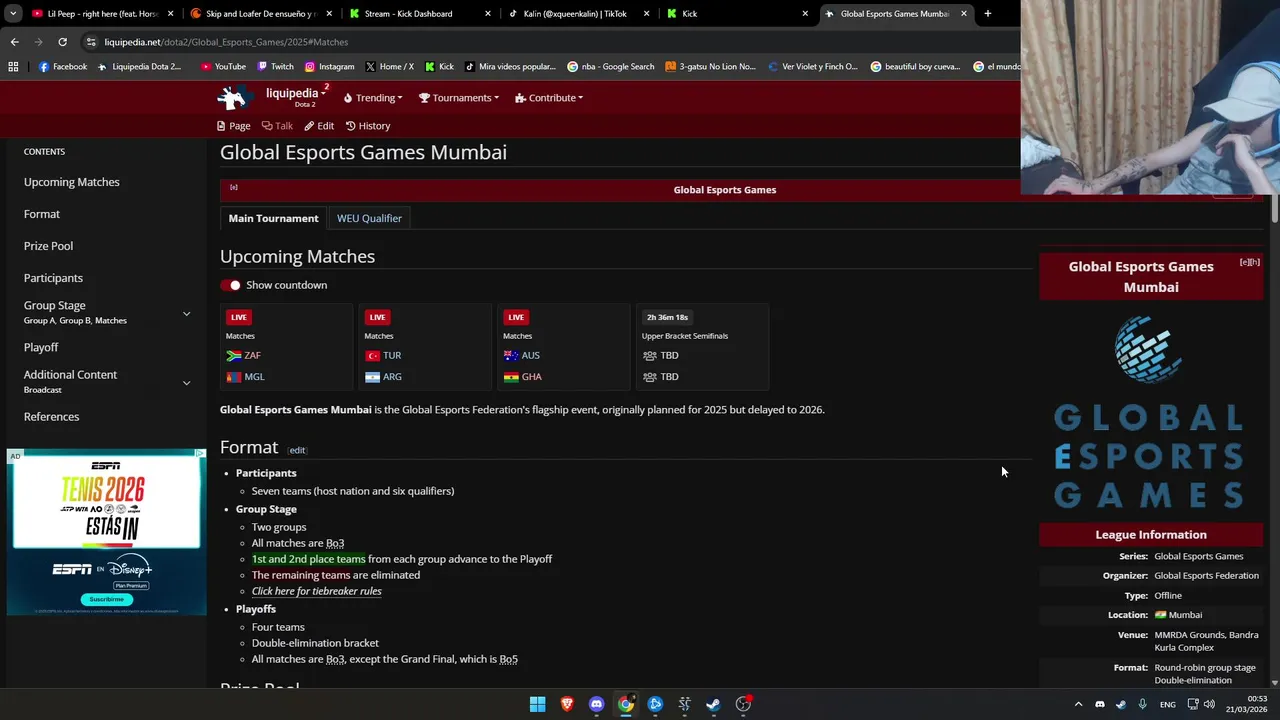Screen dimensions: 1280x720
Task: Open a new browser tab
Action: coord(987,14)
